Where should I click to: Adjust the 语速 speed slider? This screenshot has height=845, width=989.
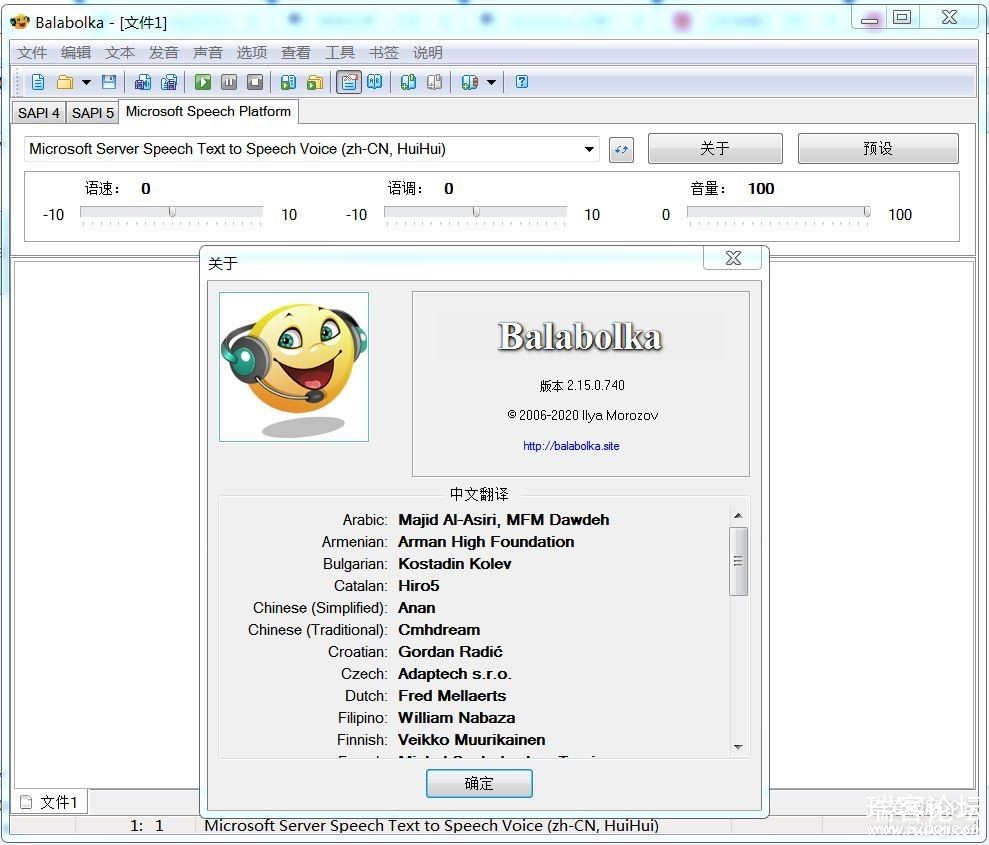click(x=172, y=213)
